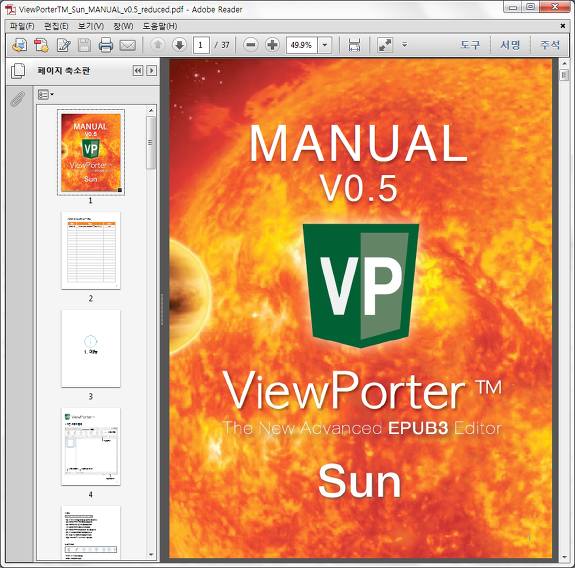Click the Save file icon

coord(84,45)
